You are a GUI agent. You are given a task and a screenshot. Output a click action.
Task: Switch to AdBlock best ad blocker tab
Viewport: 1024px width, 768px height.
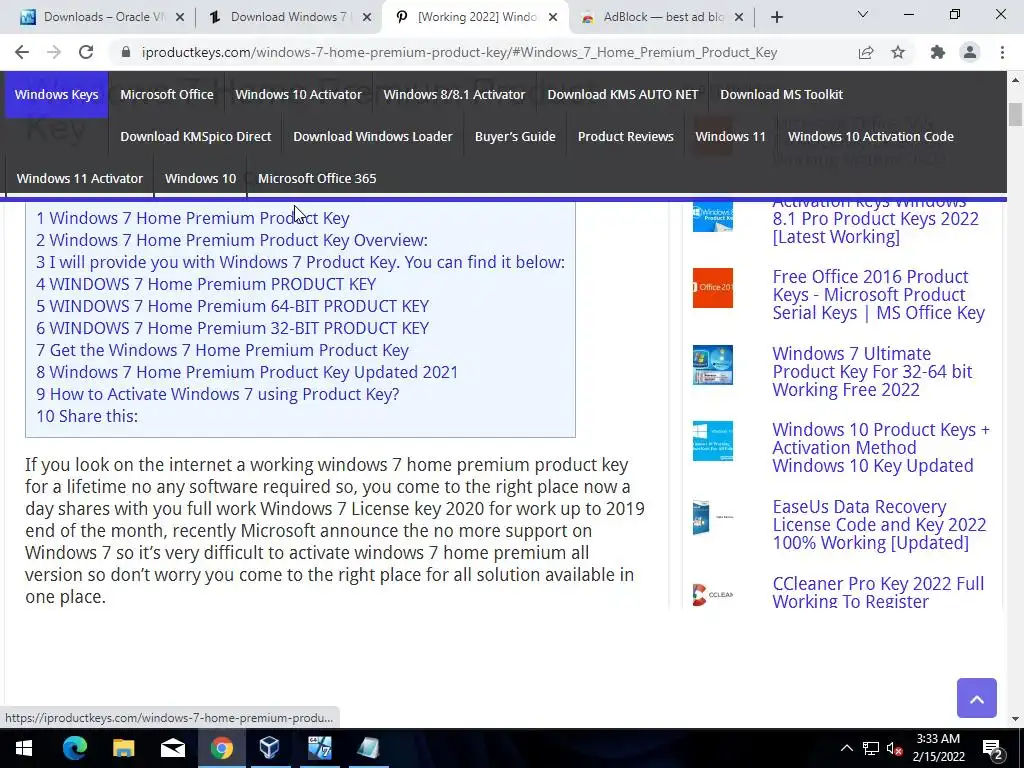click(x=663, y=17)
